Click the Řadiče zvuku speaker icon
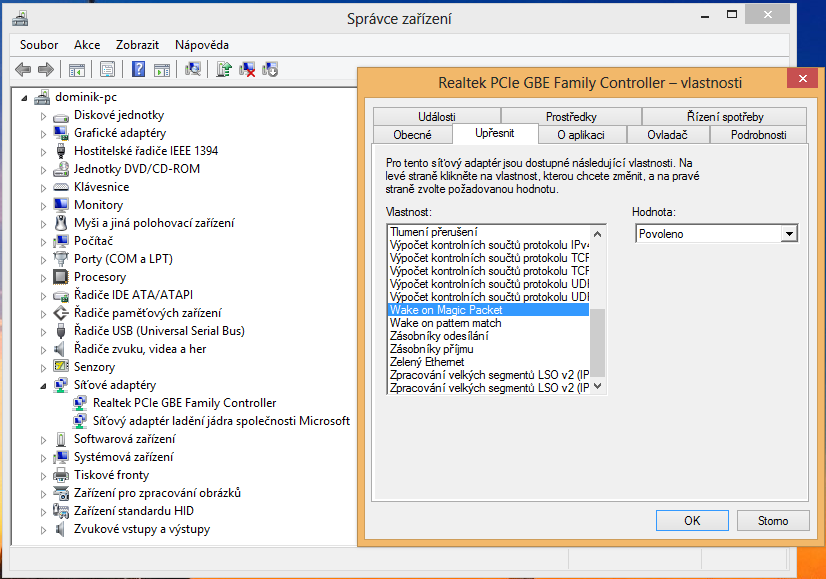The height and width of the screenshot is (579, 826). point(60,349)
